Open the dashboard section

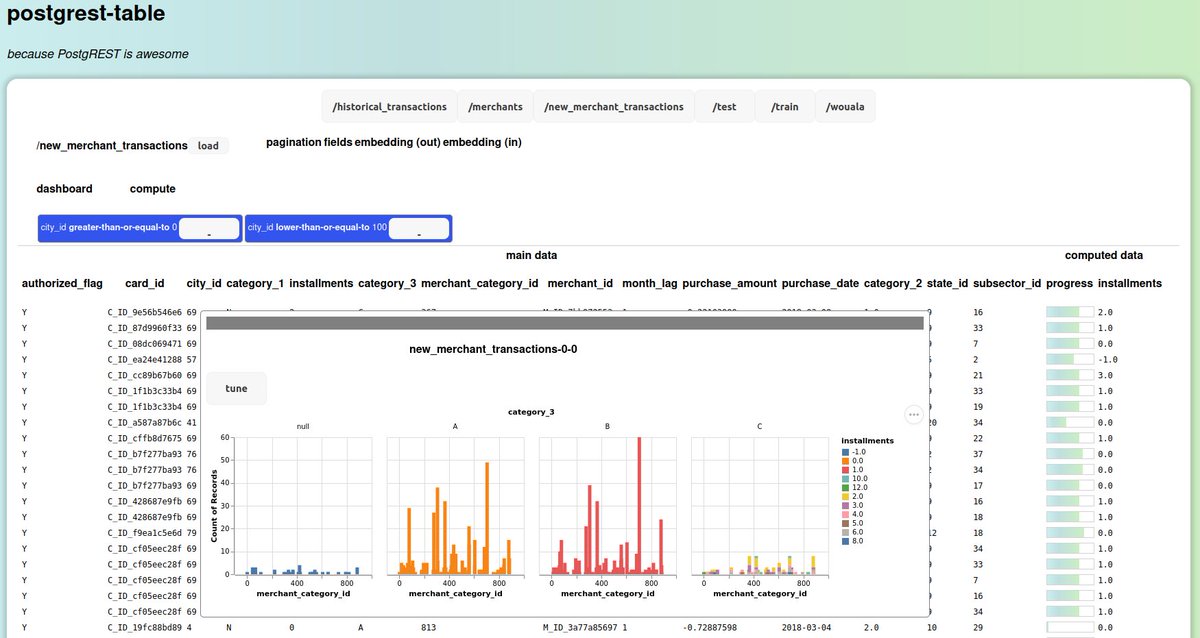[65, 188]
